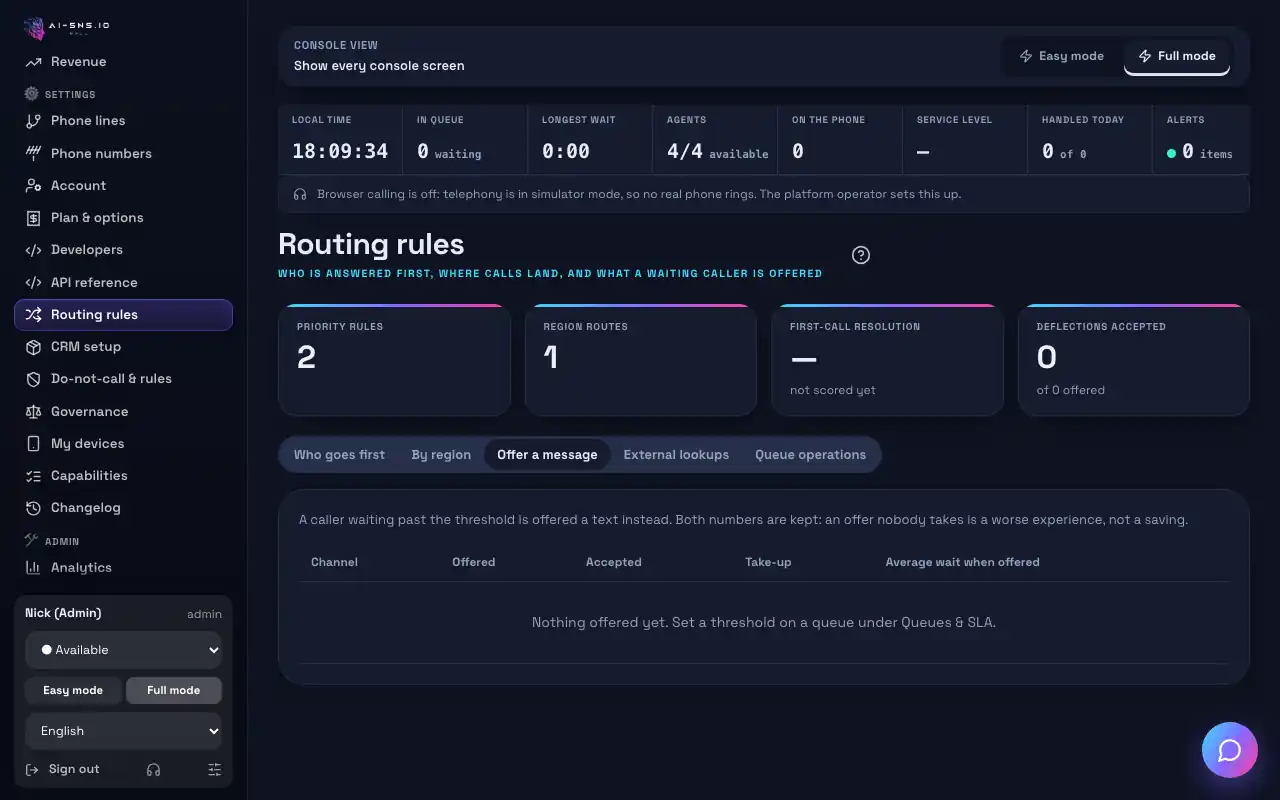Click the Phone lines branch icon
The height and width of the screenshot is (800, 1280).
coord(34,121)
